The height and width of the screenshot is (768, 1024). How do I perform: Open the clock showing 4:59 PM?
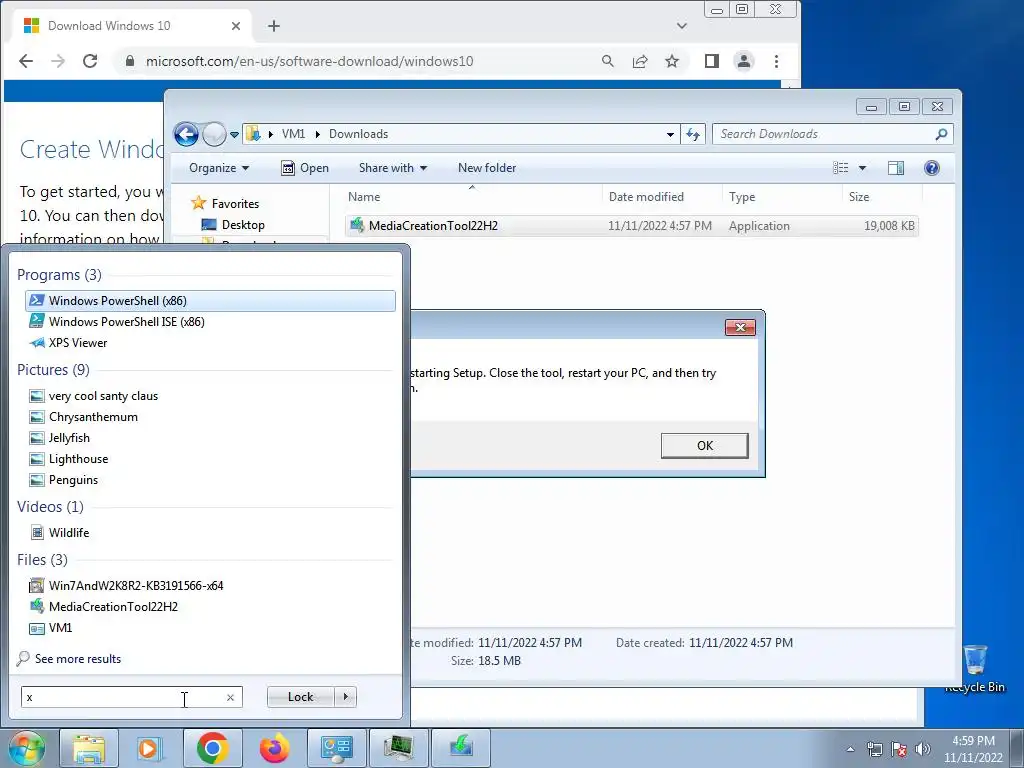[x=973, y=749]
